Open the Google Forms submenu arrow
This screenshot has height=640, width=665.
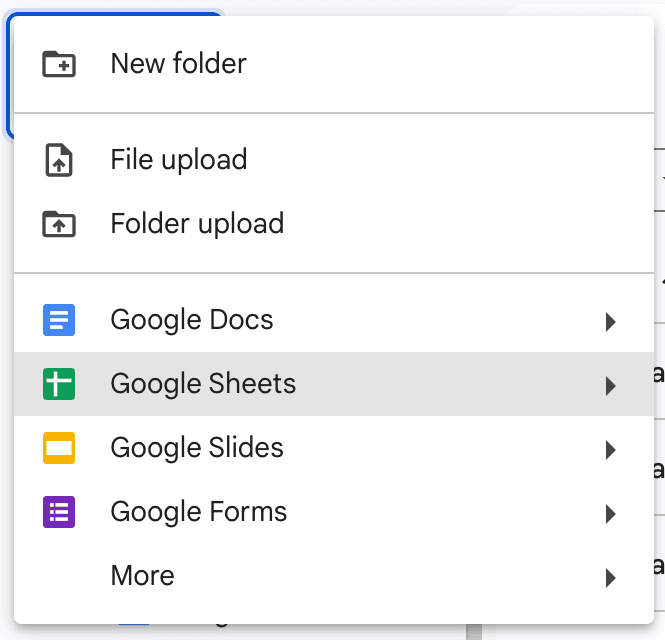pos(610,513)
